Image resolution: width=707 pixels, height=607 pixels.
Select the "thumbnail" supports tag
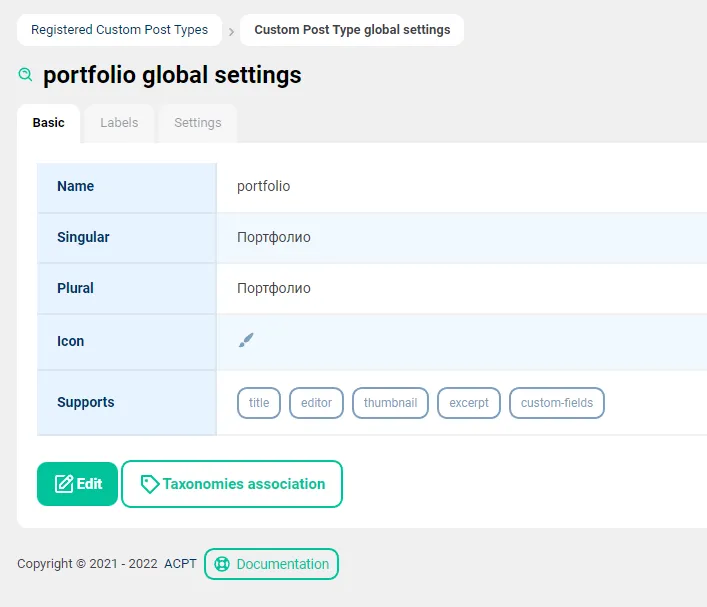(x=390, y=403)
